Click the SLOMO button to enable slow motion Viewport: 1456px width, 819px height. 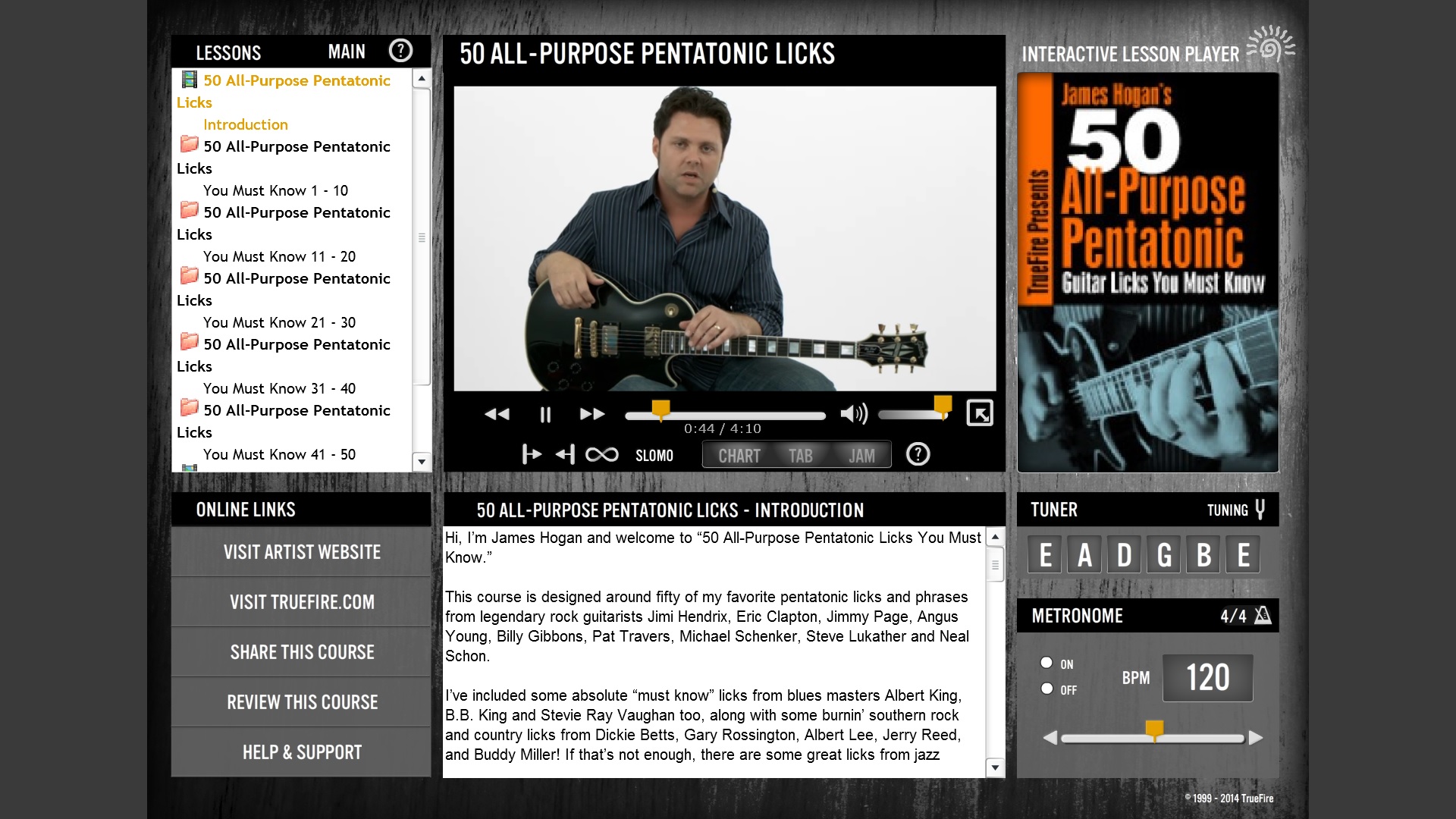654,454
